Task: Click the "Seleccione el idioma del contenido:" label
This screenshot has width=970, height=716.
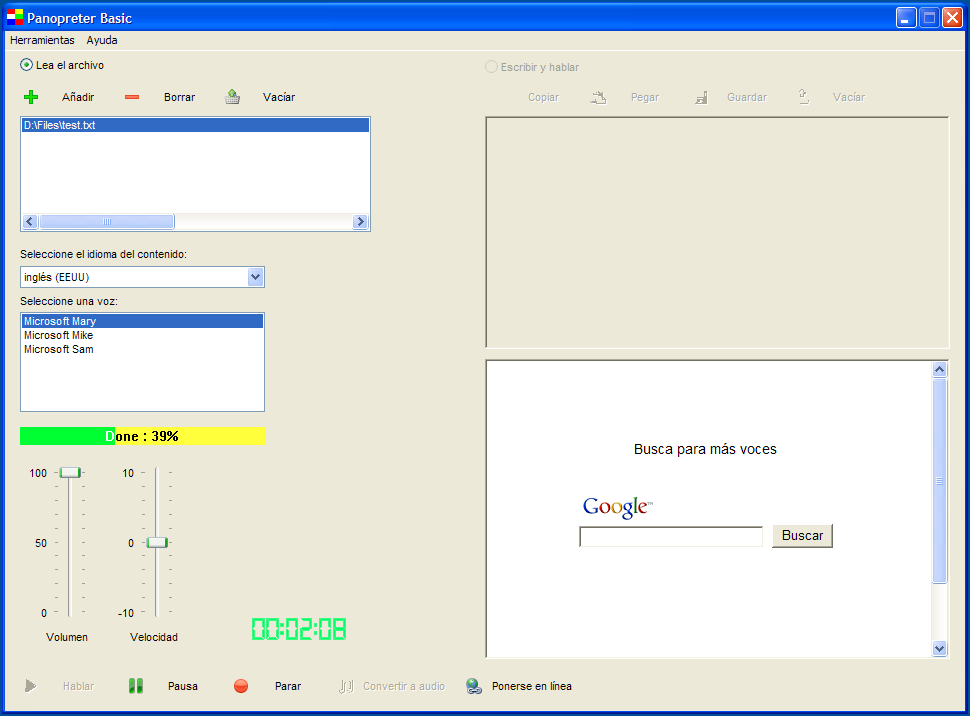Action: (x=103, y=254)
